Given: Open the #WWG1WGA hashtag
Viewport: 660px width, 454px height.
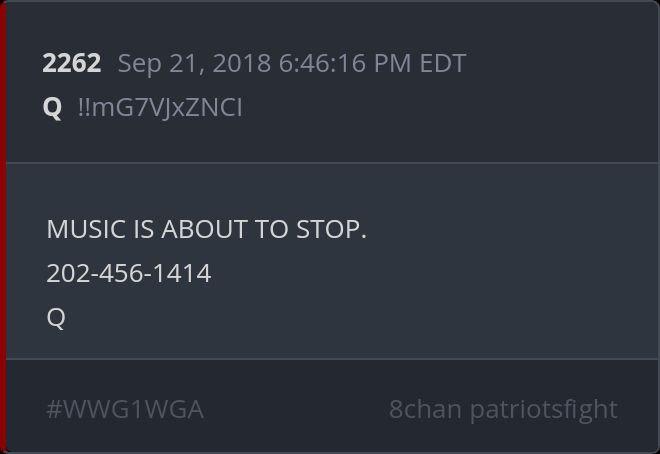Looking at the screenshot, I should (125, 409).
